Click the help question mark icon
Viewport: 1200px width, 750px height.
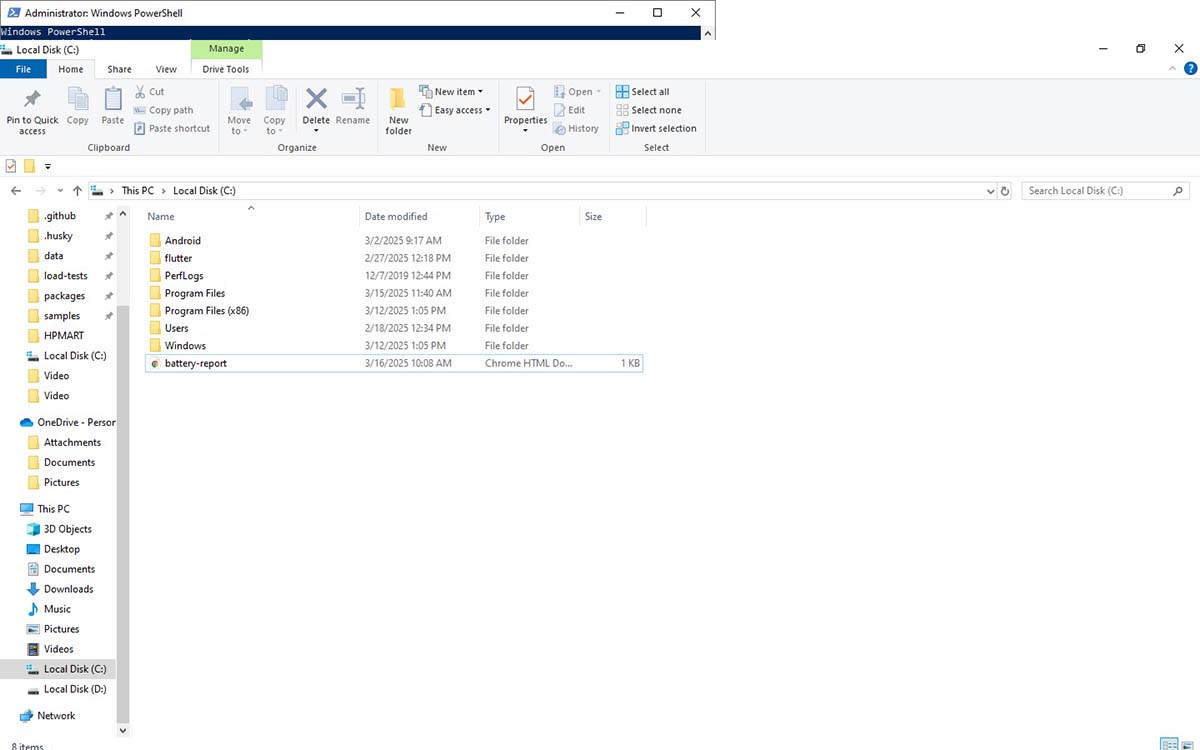[1190, 69]
